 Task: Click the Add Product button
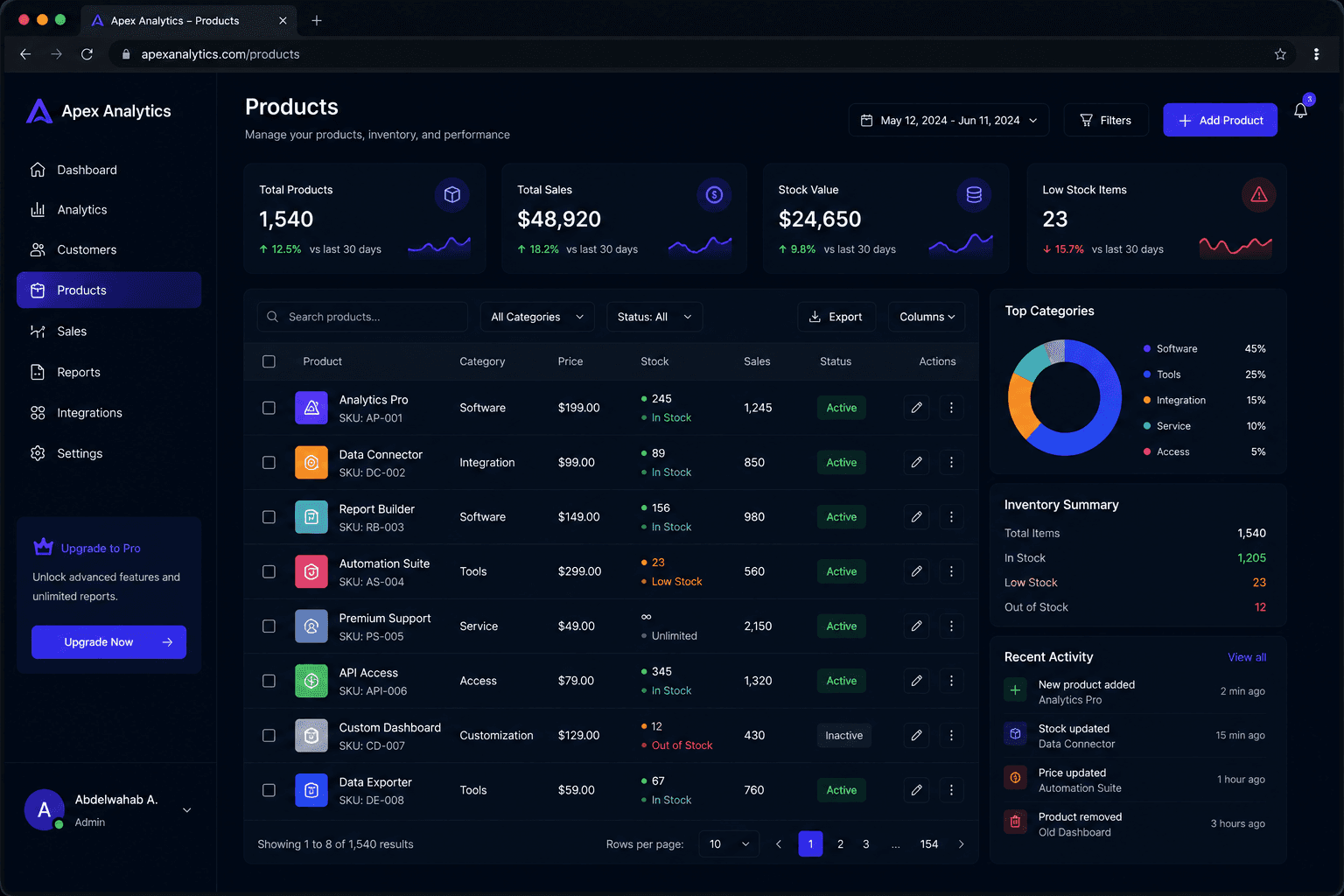[x=1220, y=120]
